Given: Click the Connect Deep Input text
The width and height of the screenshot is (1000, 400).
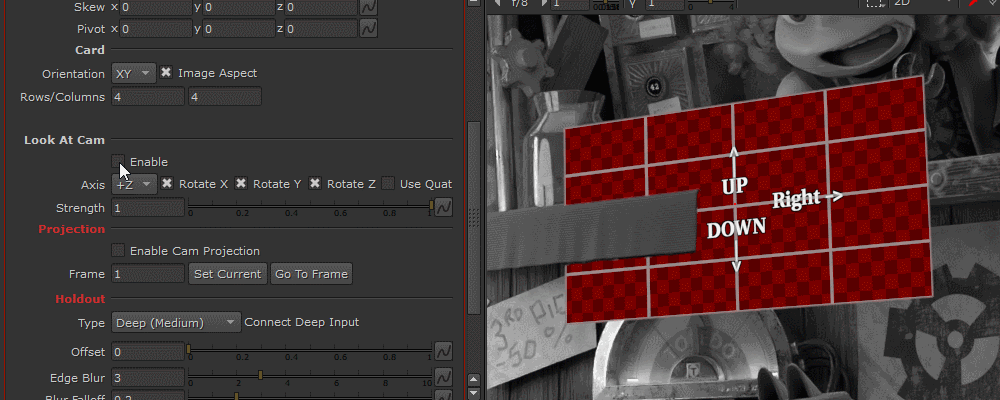Looking at the screenshot, I should click(x=302, y=322).
